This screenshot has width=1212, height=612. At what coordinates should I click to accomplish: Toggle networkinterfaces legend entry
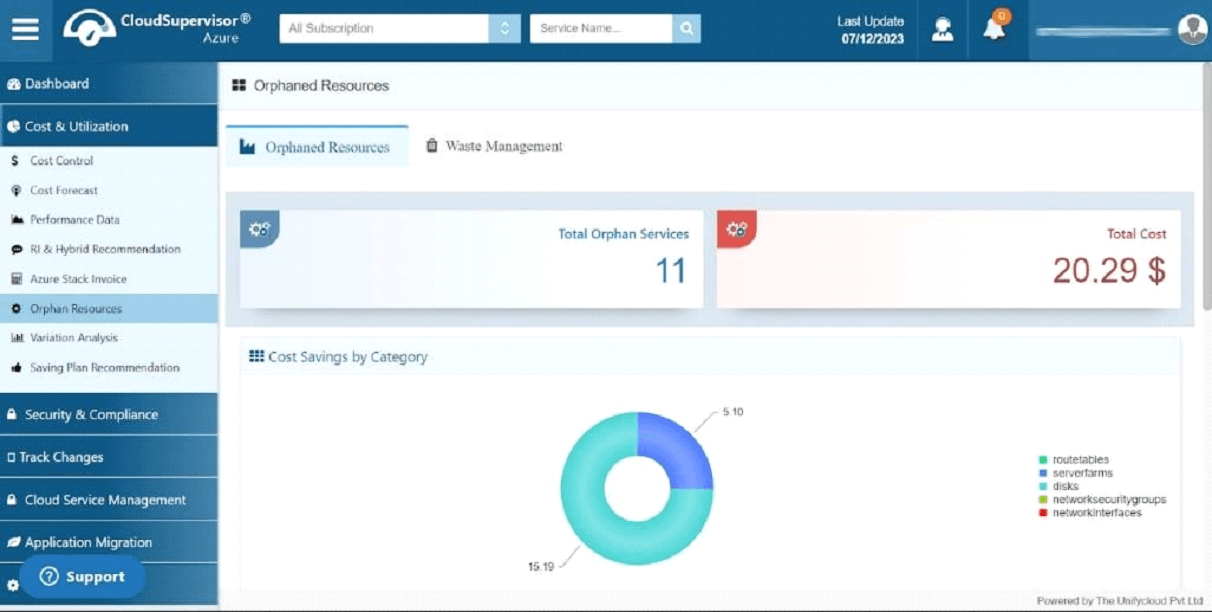[1090, 512]
